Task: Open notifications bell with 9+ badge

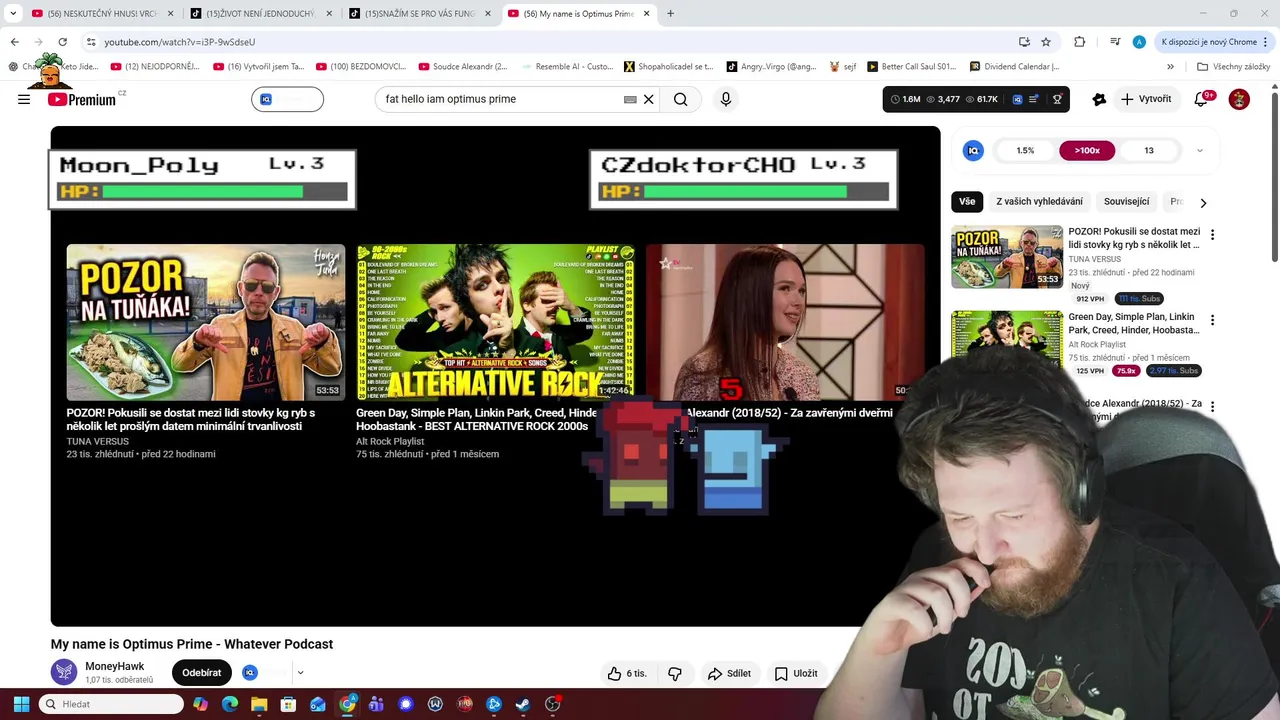Action: point(1202,99)
